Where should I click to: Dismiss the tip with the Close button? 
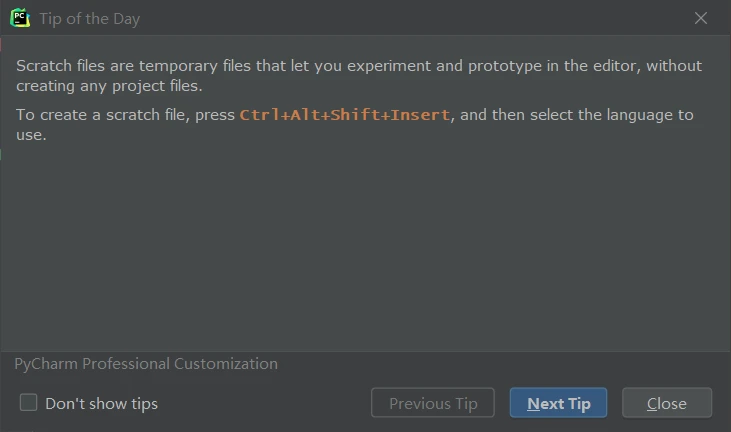[x=666, y=404]
